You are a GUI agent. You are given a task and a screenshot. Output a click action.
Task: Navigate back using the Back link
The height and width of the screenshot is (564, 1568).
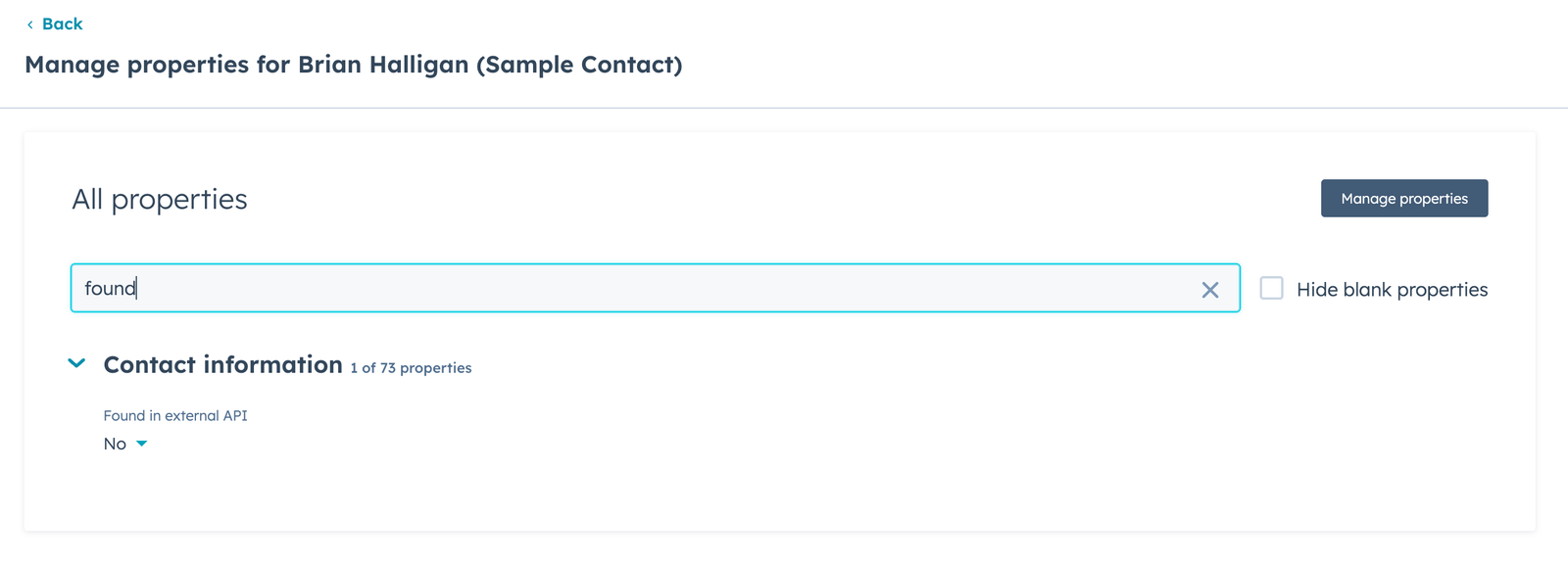click(61, 23)
